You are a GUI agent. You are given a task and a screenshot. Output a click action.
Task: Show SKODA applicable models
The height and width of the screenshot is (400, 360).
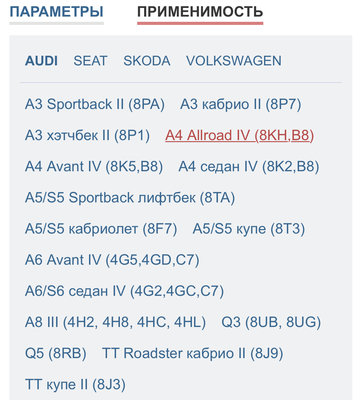(147, 61)
